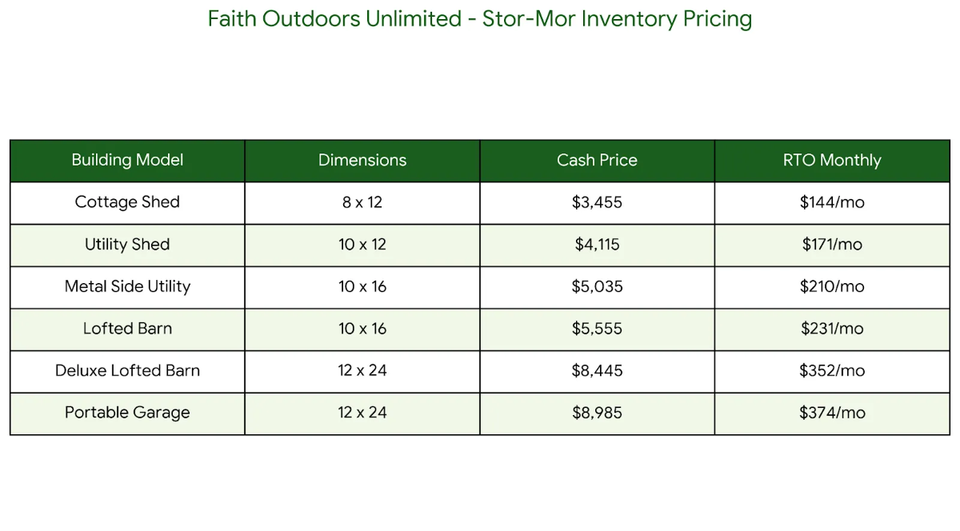Select the Dimensions column header
960x531 pixels.
coord(362,160)
